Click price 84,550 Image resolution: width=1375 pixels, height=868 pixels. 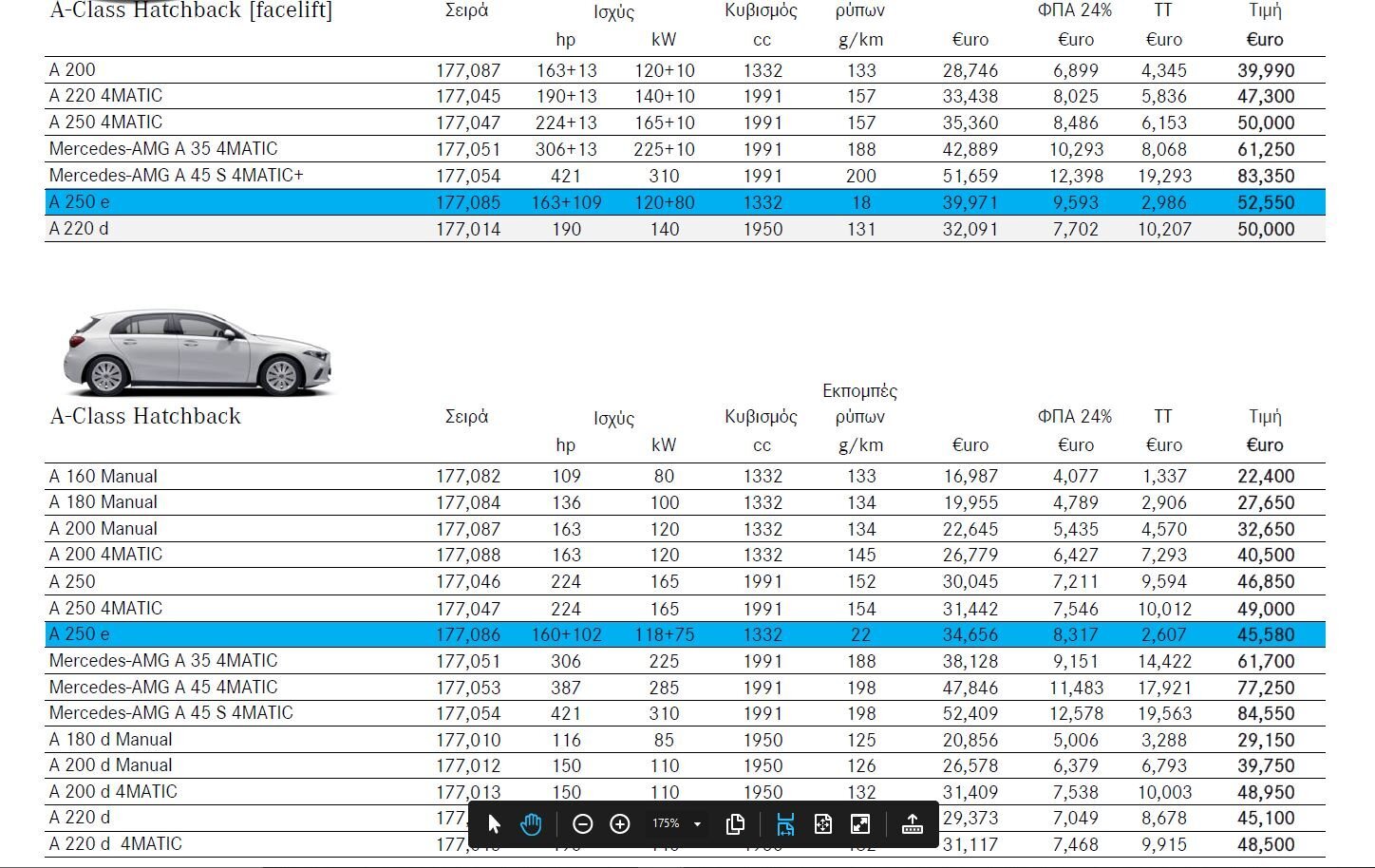coord(1266,713)
